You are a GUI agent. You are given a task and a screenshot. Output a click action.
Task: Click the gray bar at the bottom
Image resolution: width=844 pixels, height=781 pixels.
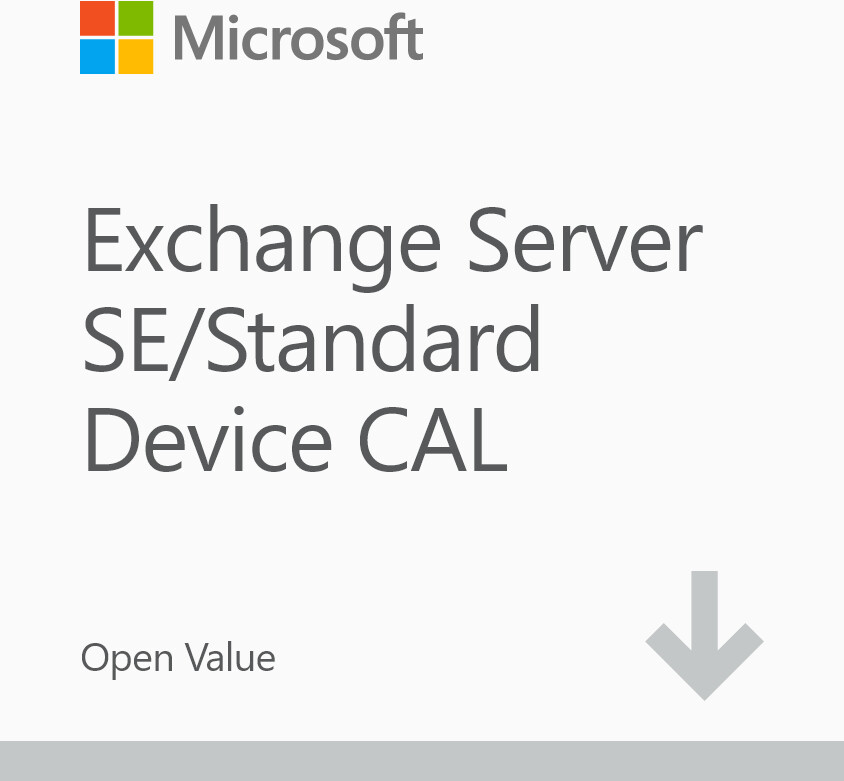click(x=422, y=761)
